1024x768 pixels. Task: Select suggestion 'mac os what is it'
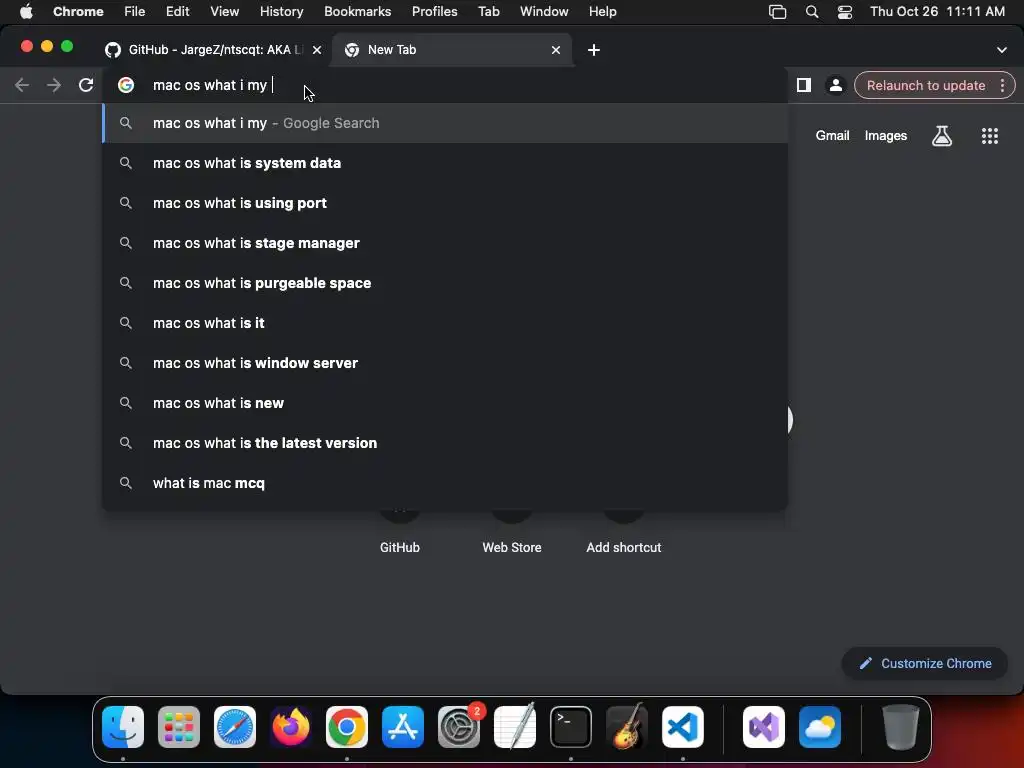(x=445, y=323)
